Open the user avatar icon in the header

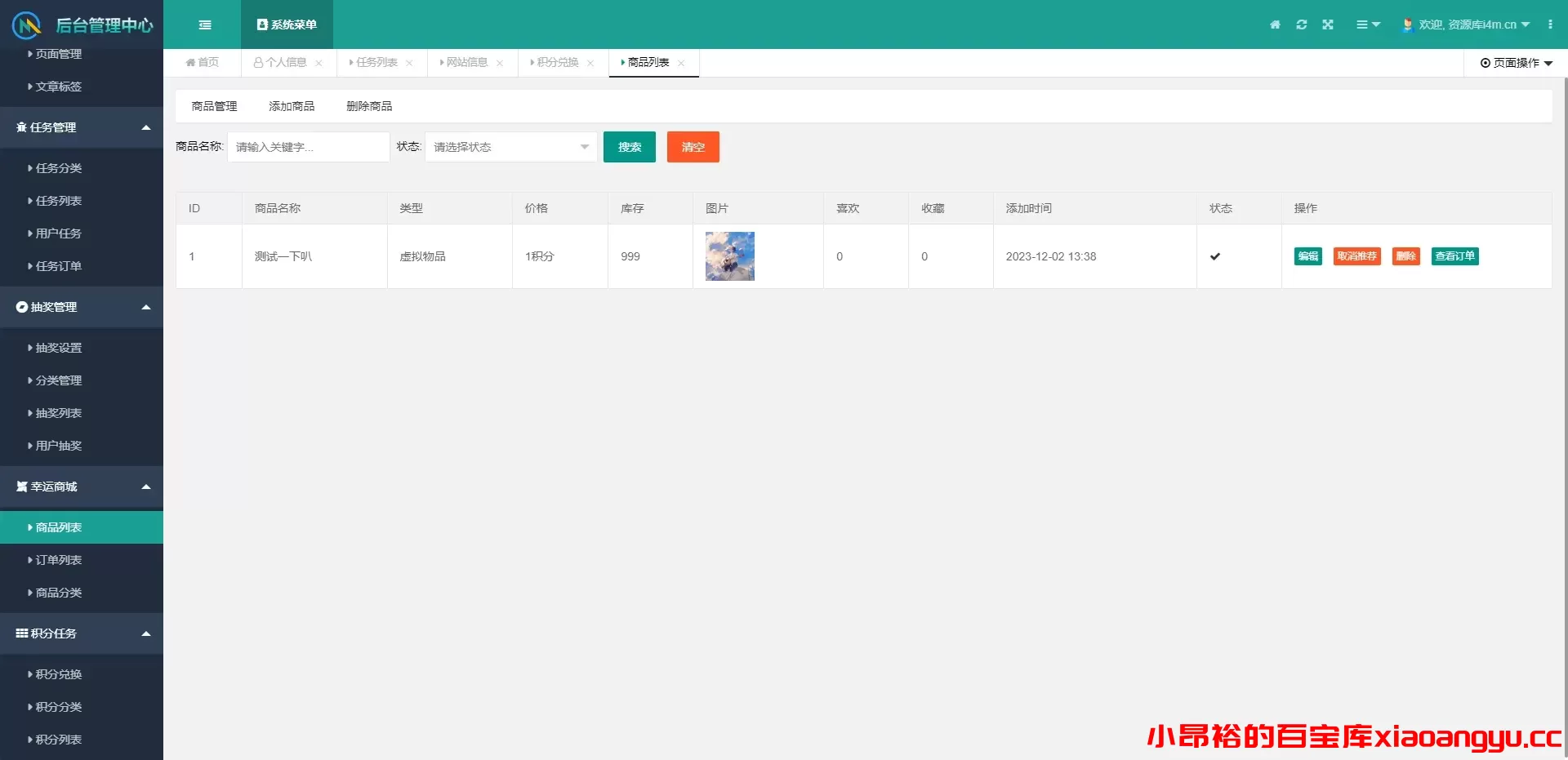(x=1406, y=24)
